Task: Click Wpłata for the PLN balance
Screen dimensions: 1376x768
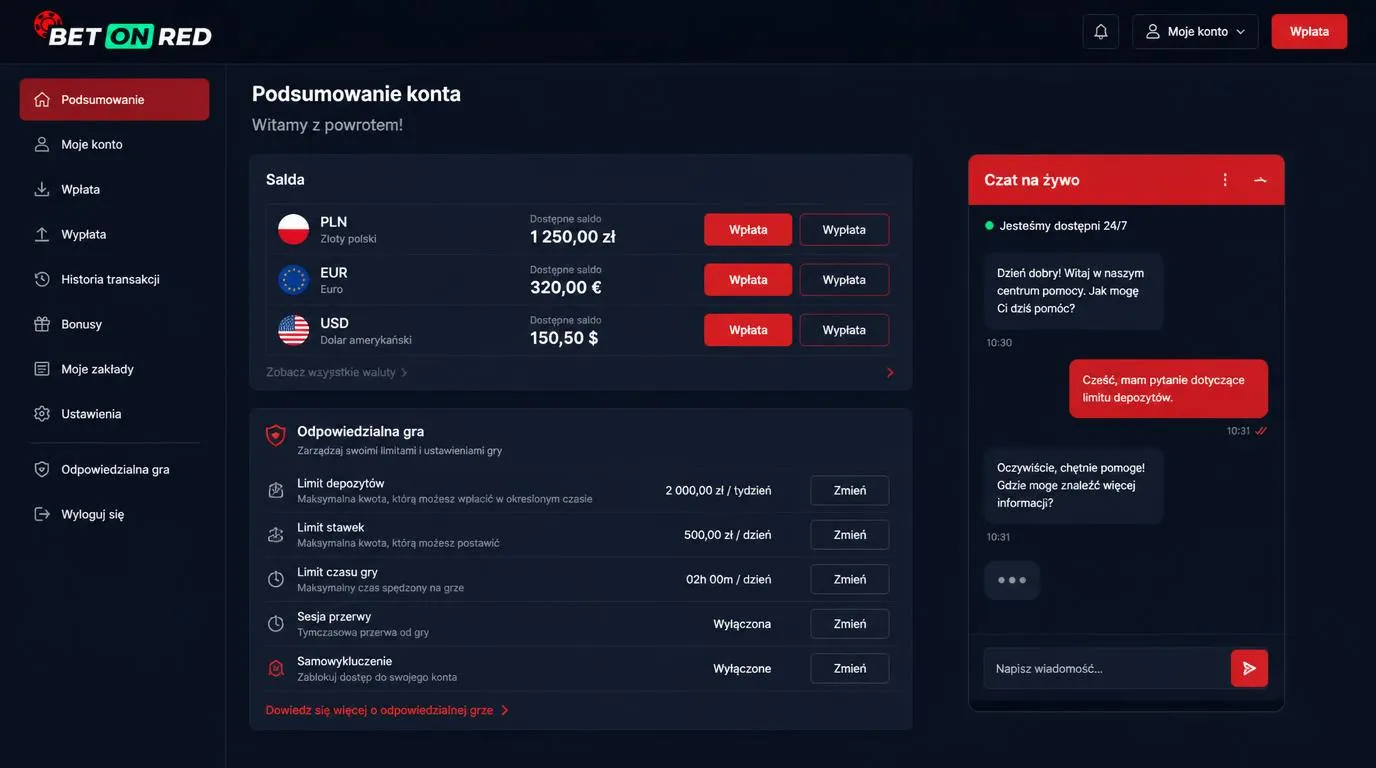Action: (x=748, y=230)
